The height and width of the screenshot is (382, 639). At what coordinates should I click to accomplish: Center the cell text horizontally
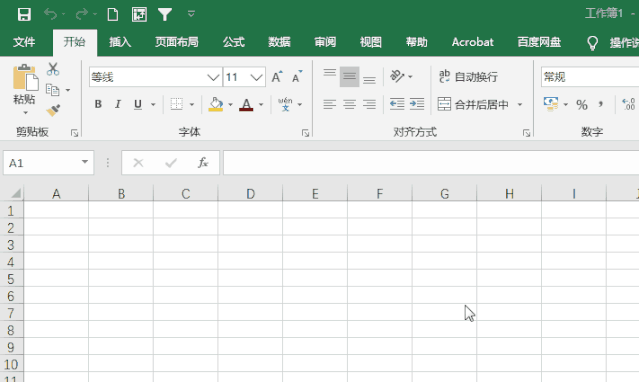point(349,104)
